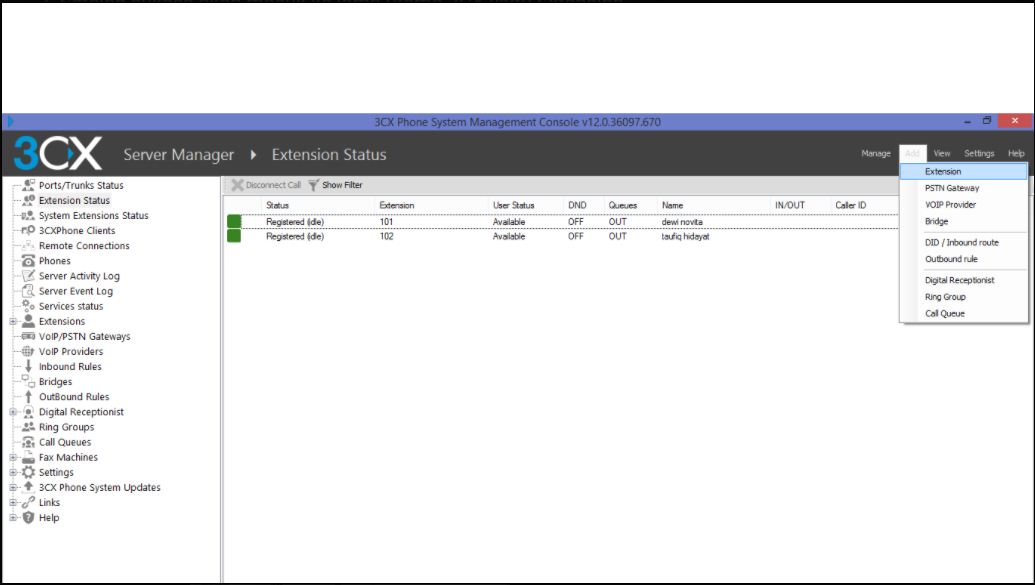Click the VoIP Providers globe icon
Image resolution: width=1035 pixels, height=585 pixels.
[28, 351]
